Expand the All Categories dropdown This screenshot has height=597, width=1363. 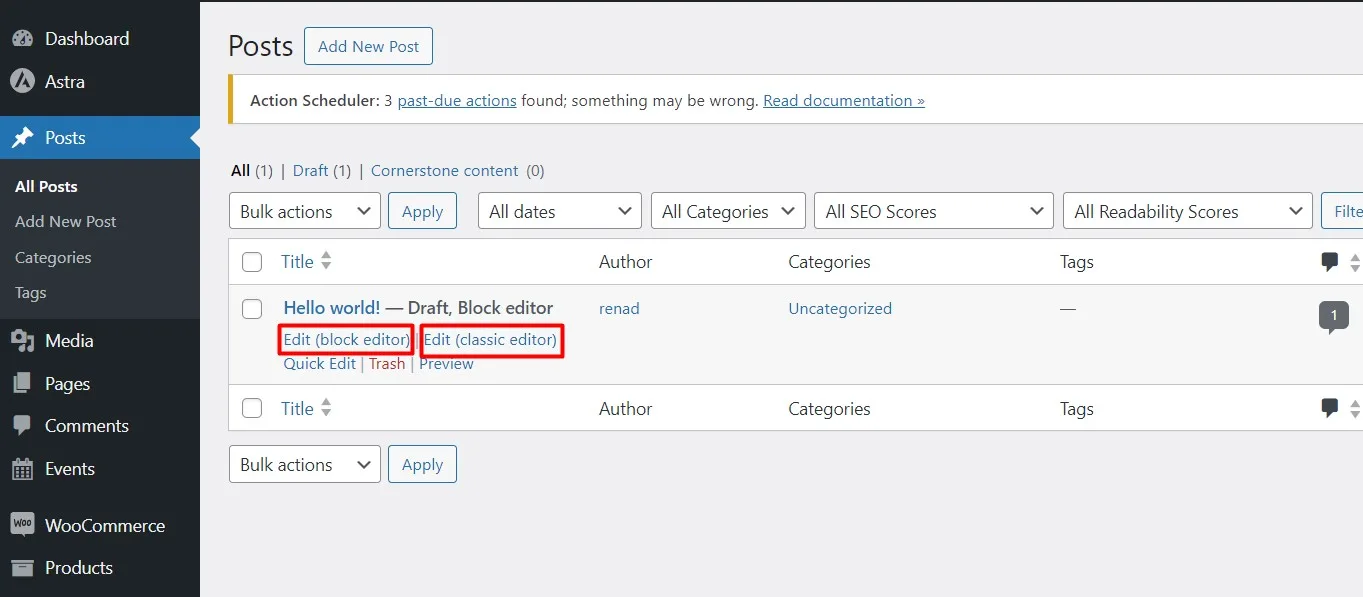(x=728, y=211)
